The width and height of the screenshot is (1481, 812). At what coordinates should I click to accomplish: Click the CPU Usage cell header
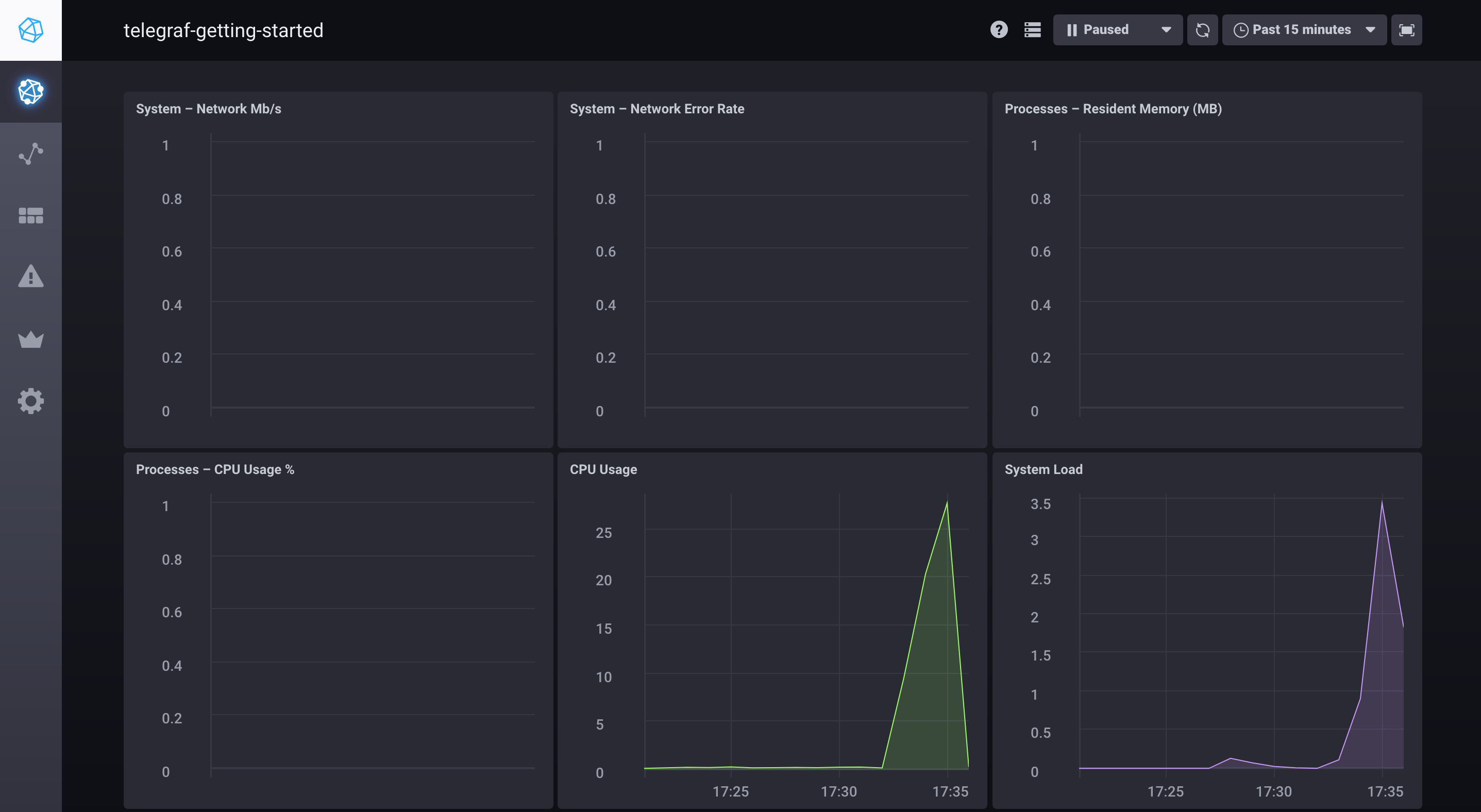coord(603,469)
